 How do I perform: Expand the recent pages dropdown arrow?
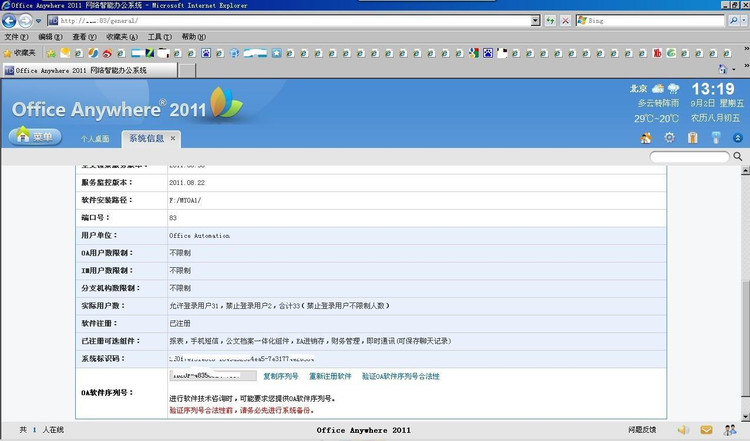coord(38,21)
